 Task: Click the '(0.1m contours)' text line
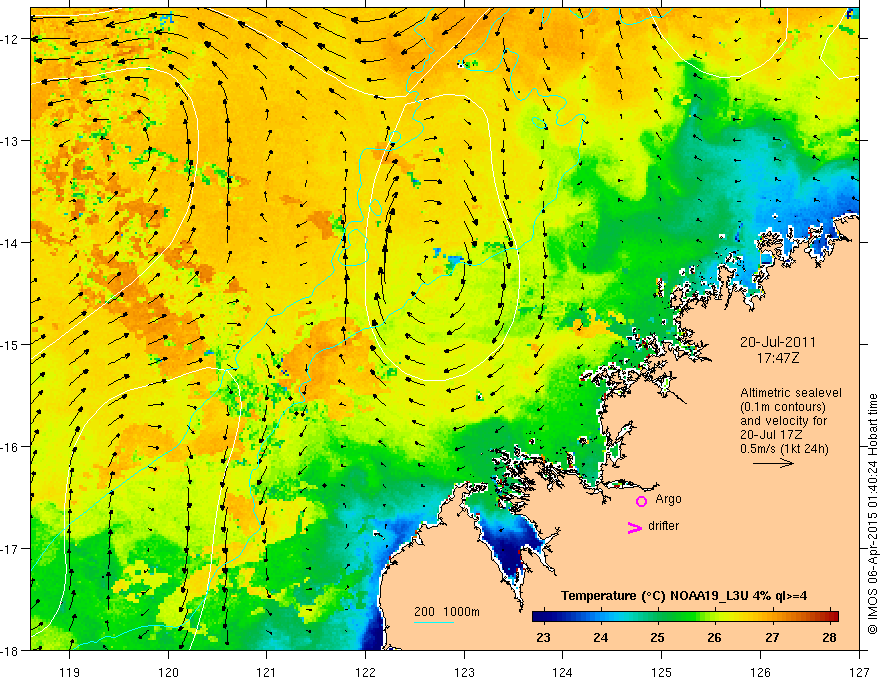(783, 407)
